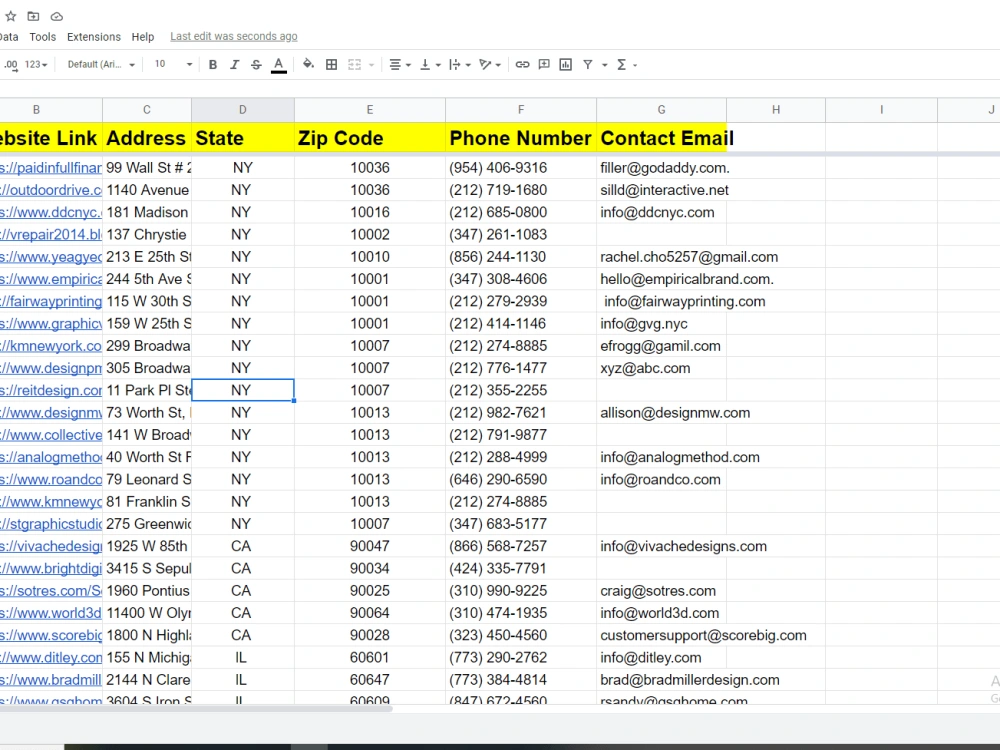This screenshot has width=1000, height=750.
Task: Select column D header
Action: [243, 110]
